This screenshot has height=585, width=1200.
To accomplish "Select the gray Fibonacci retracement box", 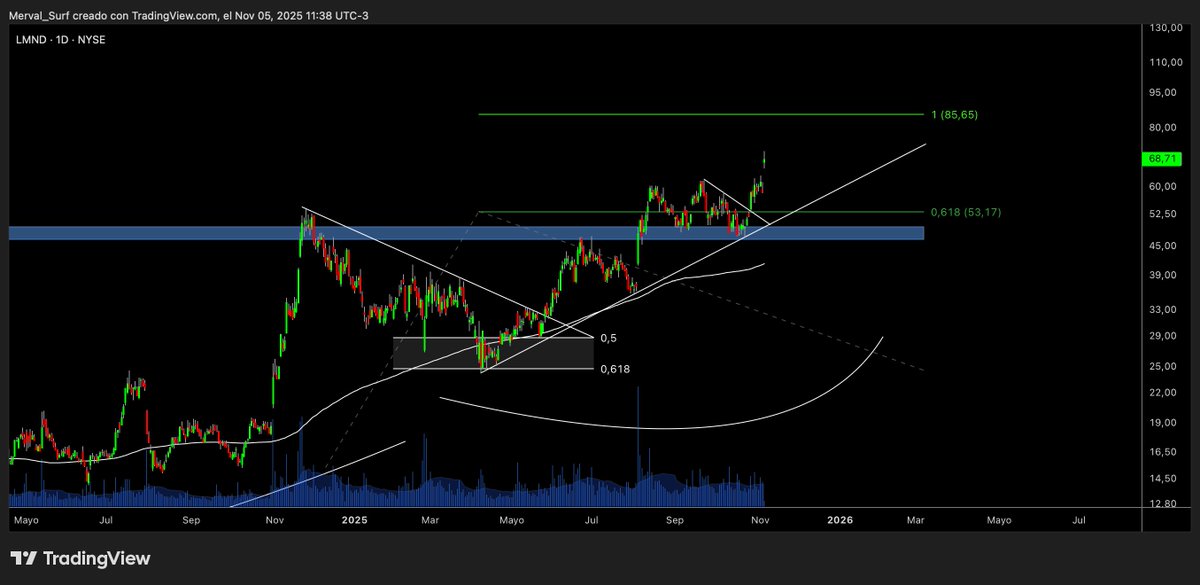I will pos(493,353).
